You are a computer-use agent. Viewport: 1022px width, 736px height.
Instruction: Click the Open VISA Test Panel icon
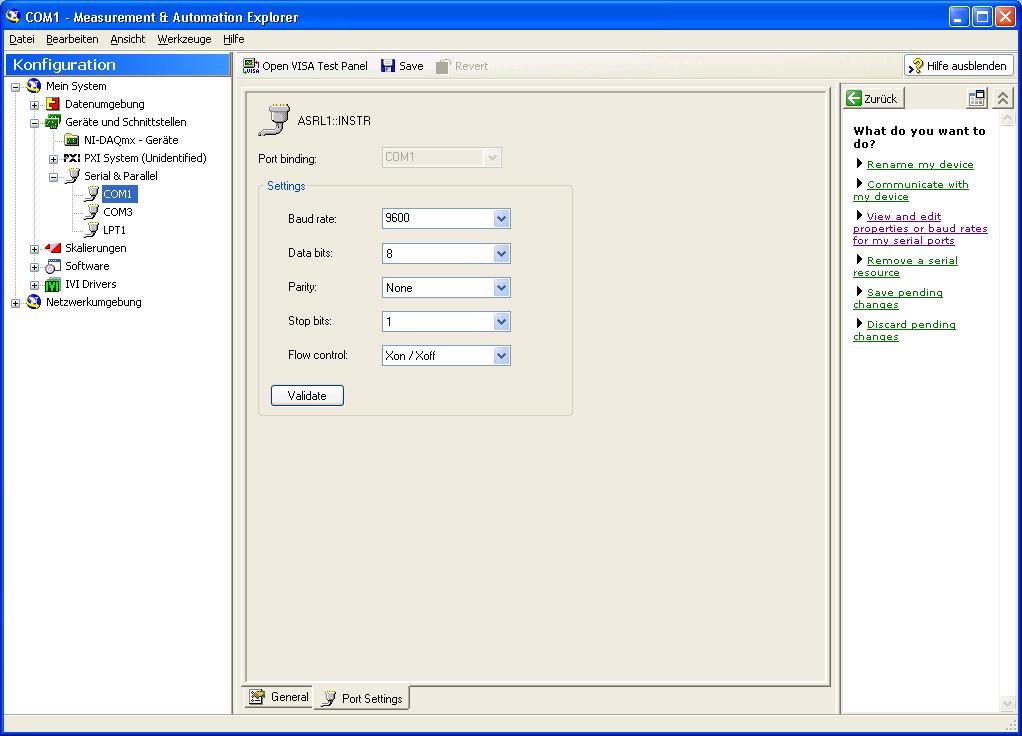click(x=251, y=66)
